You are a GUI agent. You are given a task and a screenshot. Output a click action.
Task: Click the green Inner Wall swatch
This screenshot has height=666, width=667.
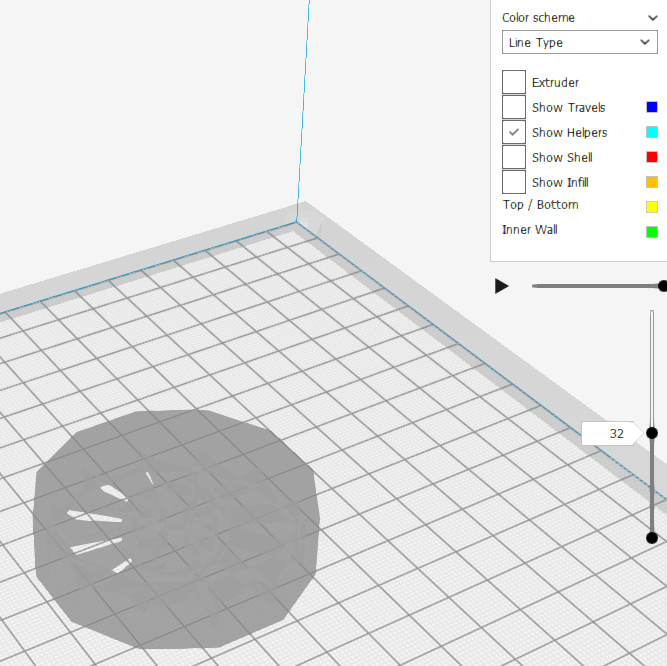click(652, 232)
